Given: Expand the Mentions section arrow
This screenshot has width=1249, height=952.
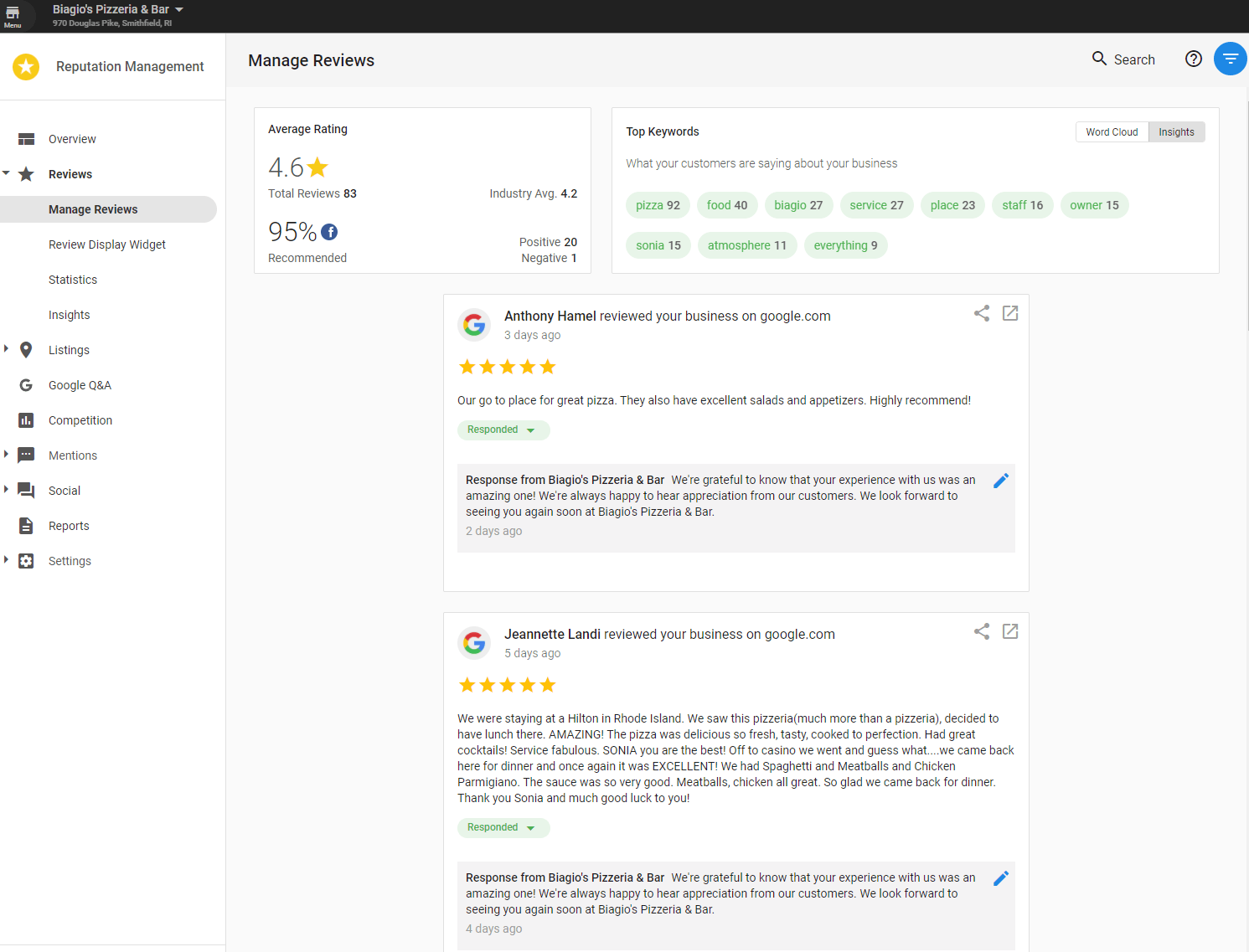Looking at the screenshot, I should pos(6,454).
